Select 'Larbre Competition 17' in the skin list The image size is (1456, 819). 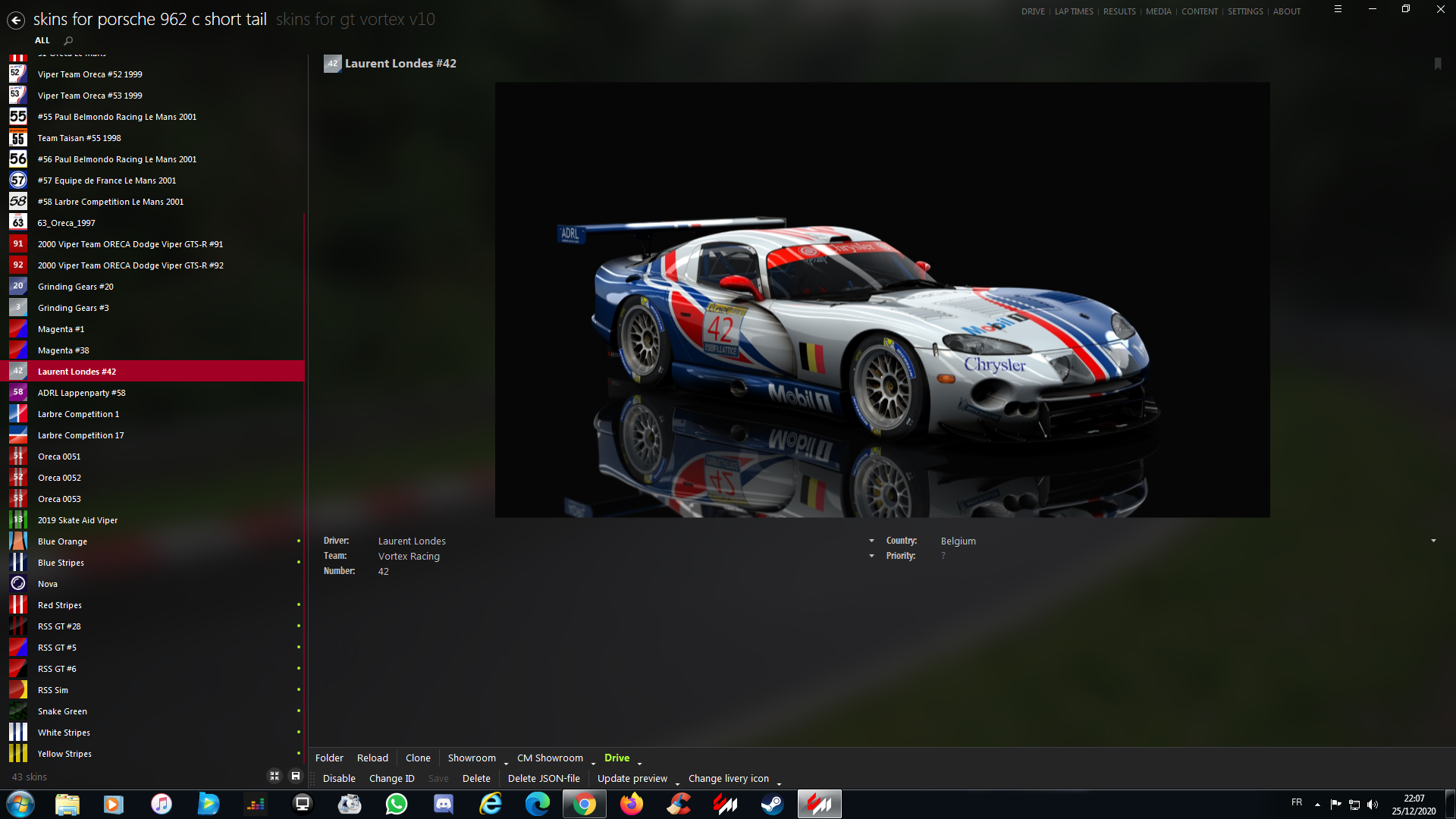[x=152, y=435]
